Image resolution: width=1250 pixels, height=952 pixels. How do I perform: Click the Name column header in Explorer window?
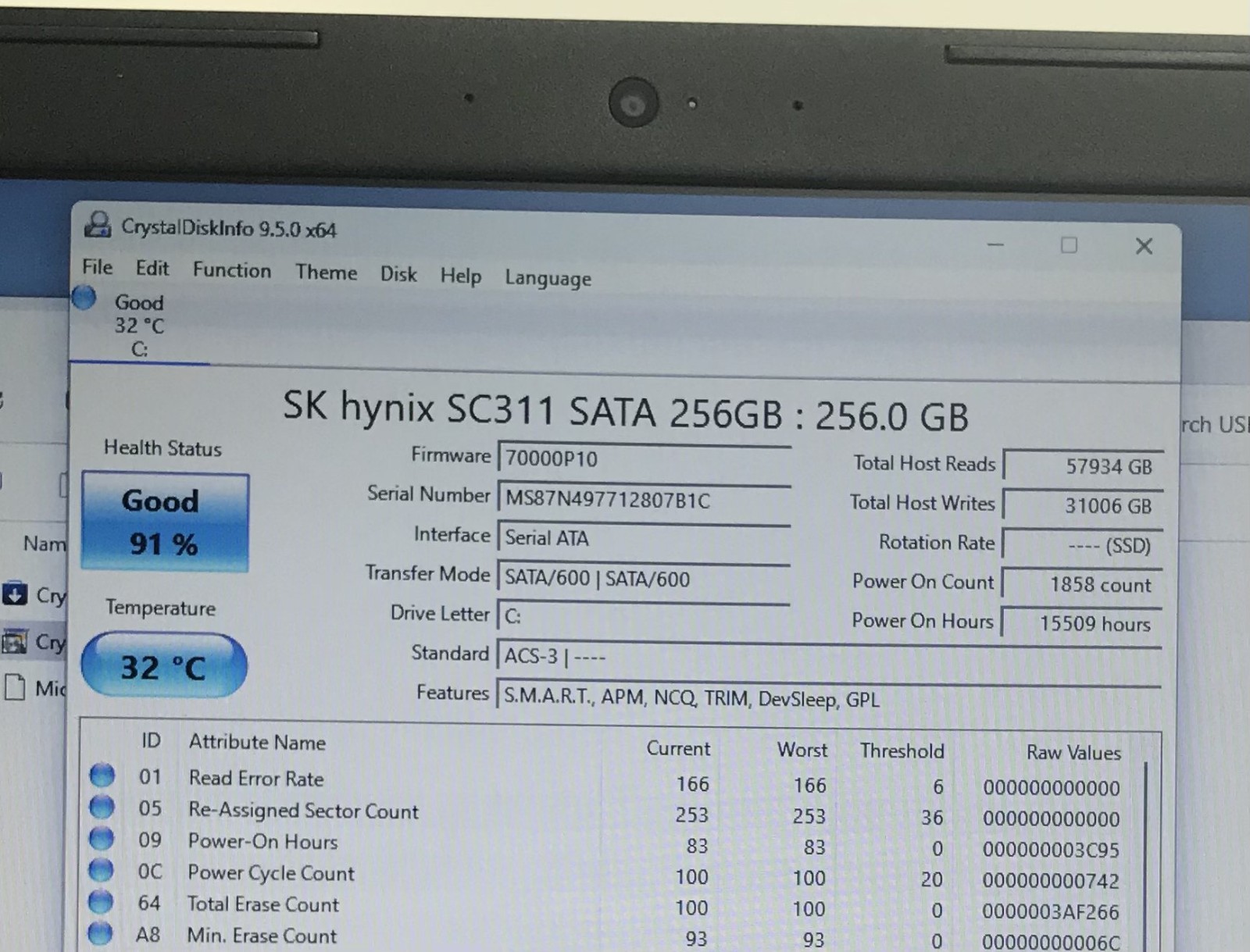[x=45, y=543]
